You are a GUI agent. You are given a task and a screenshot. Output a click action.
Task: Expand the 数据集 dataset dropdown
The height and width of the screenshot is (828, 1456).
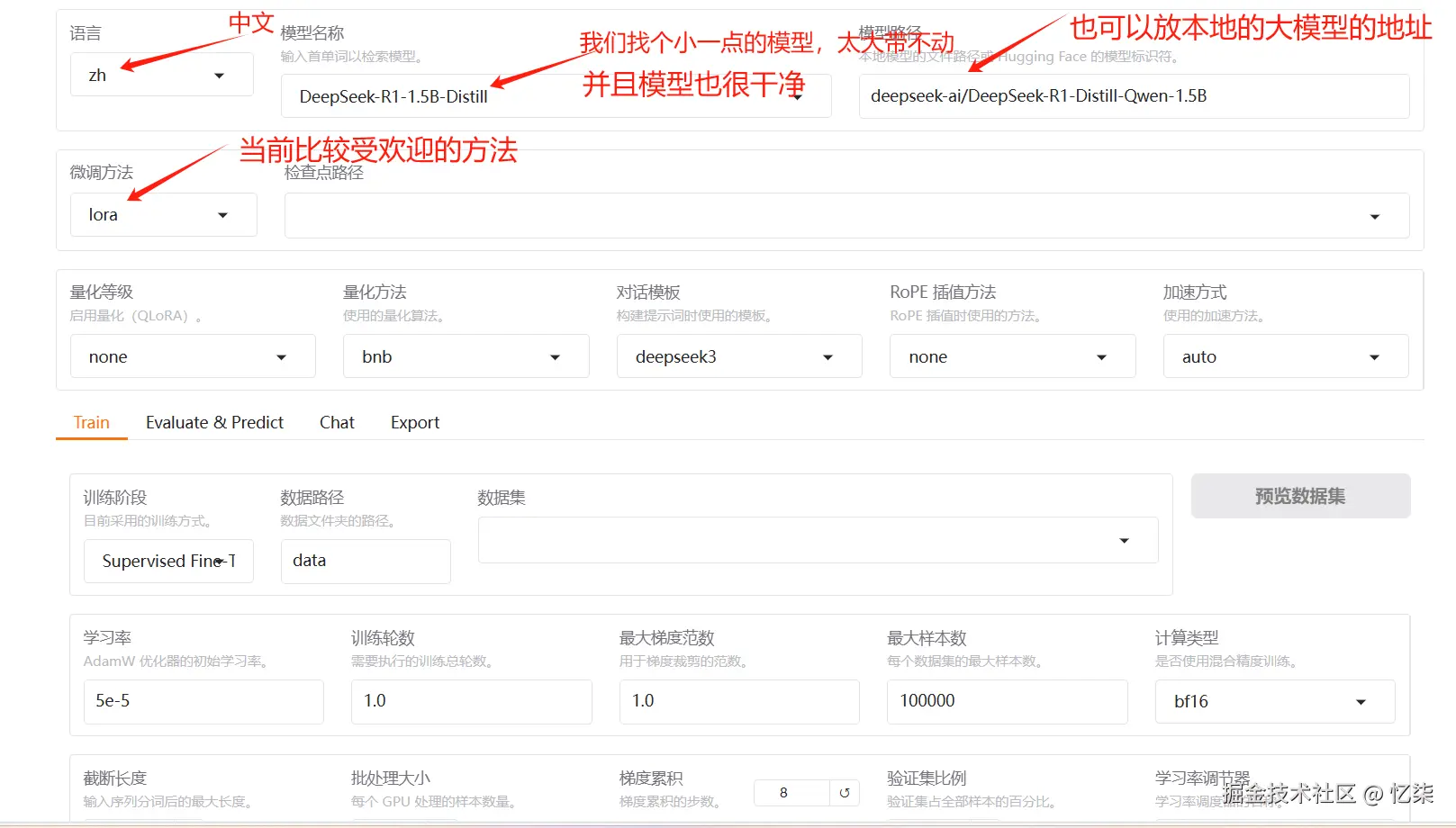[818, 540]
